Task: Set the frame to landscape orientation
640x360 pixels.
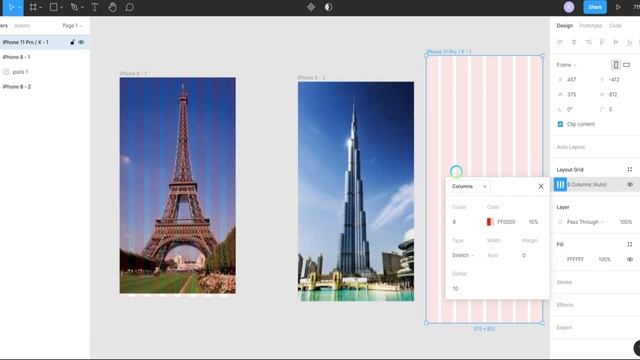Action: pyautogui.click(x=627, y=64)
